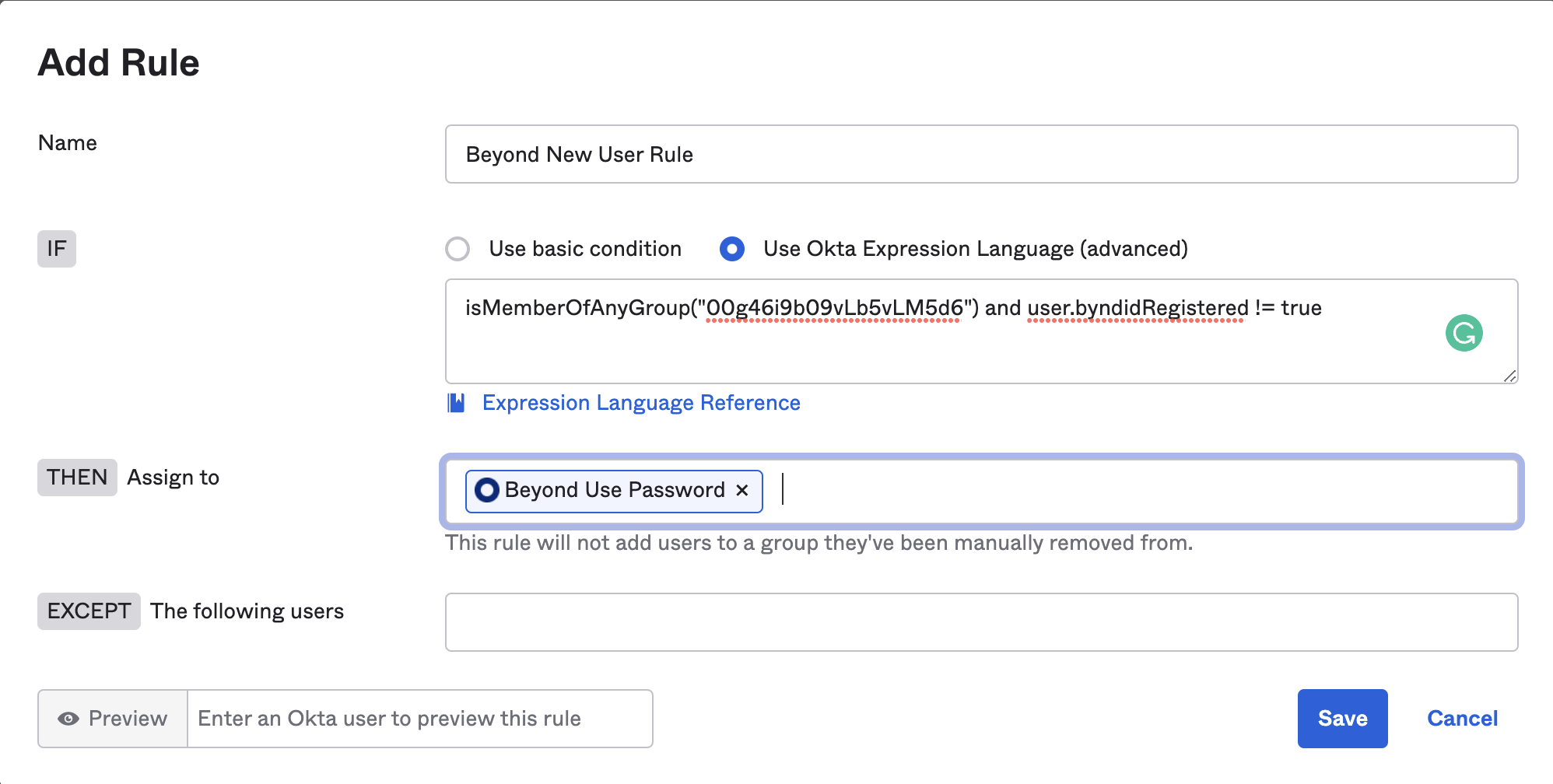Select Use Okta Expression Language radio button

coord(731,249)
